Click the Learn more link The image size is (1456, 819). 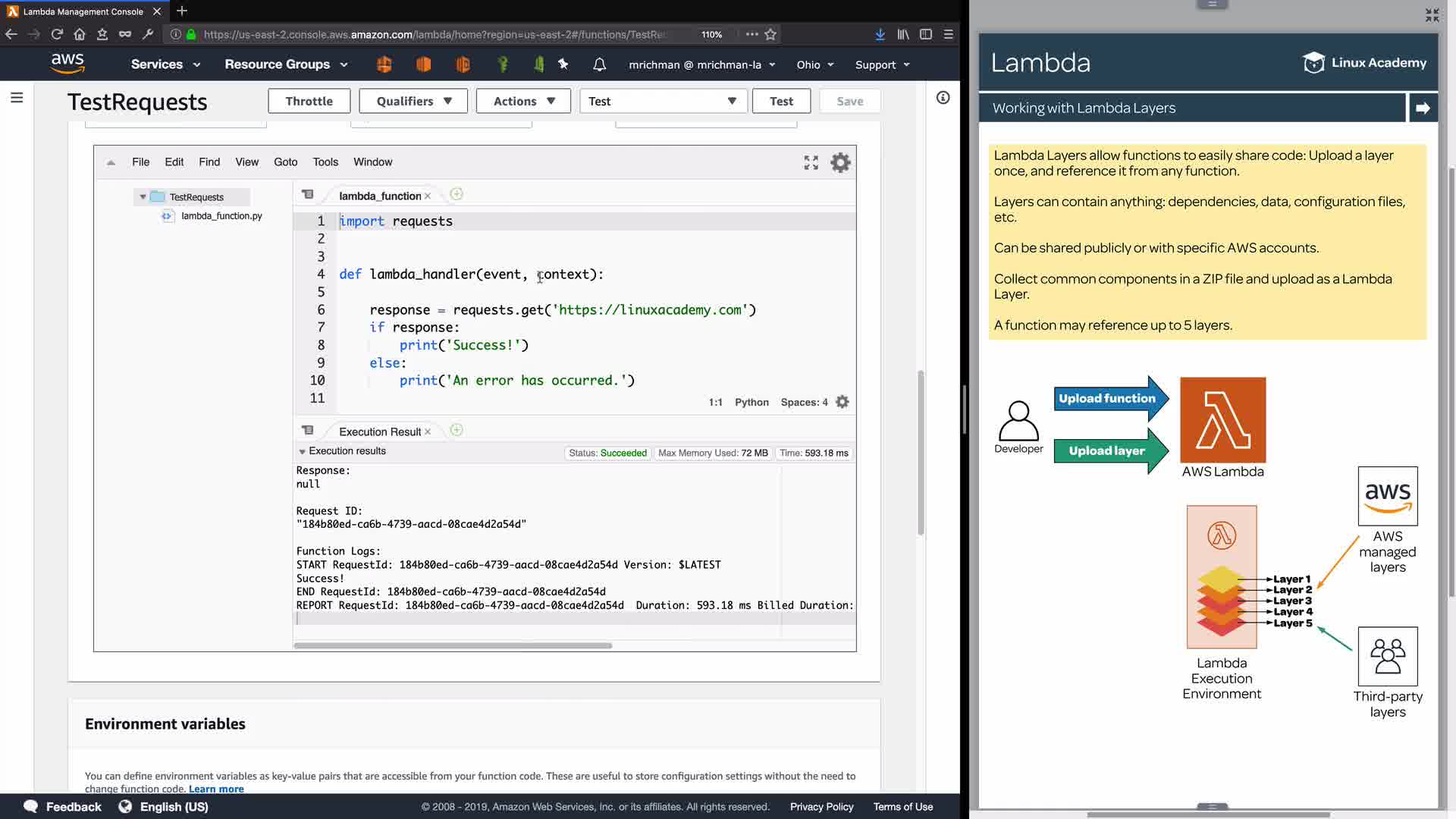(x=216, y=789)
